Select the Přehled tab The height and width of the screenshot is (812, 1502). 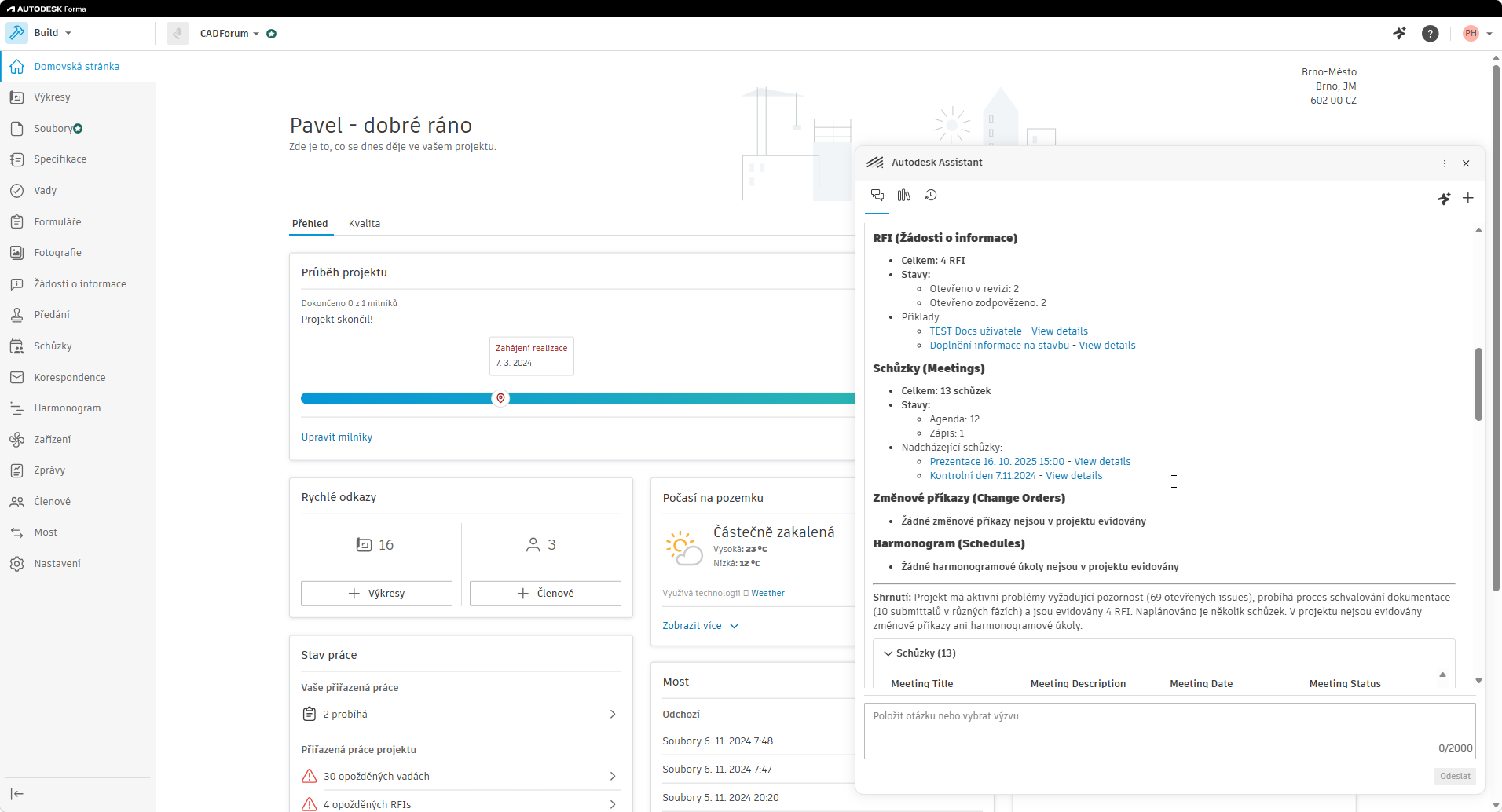pos(310,224)
